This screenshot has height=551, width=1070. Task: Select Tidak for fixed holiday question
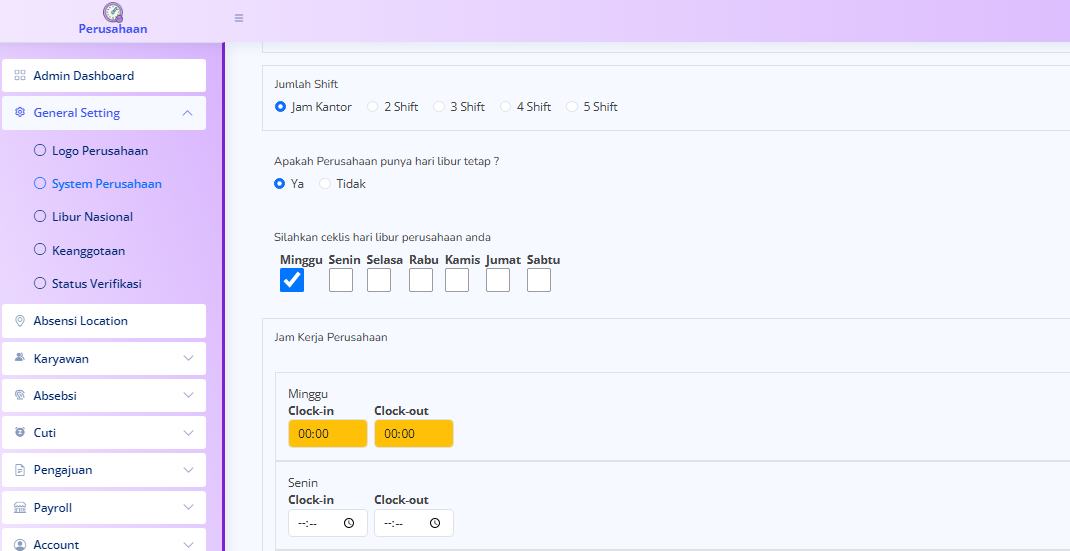[325, 184]
